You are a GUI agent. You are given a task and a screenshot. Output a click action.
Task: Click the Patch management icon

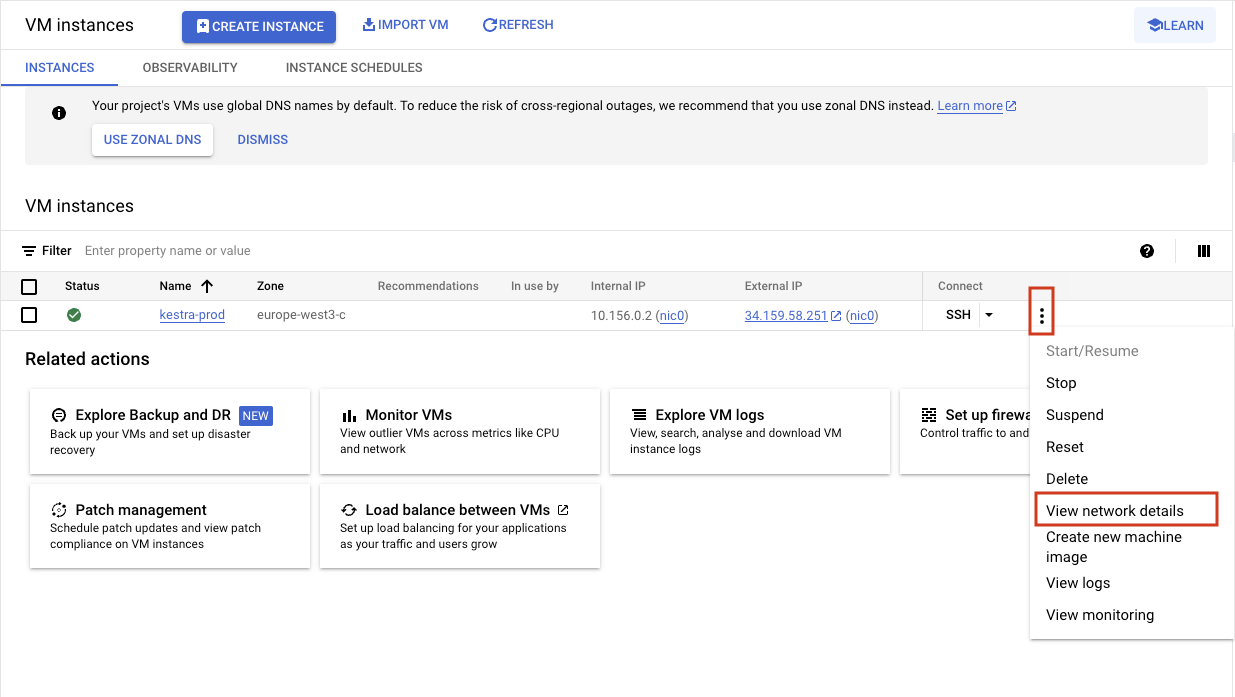pos(58,510)
